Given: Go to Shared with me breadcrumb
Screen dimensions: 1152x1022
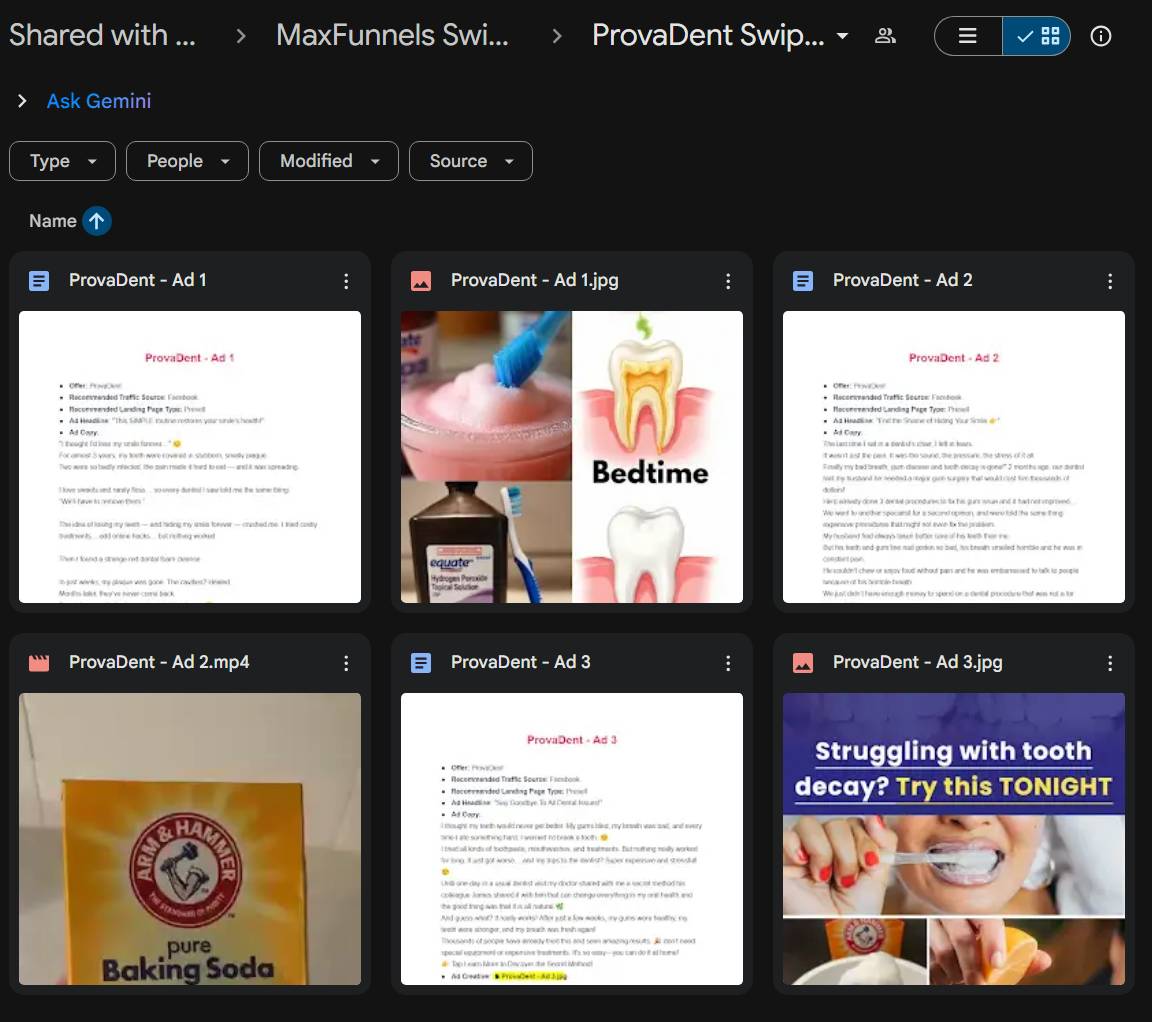Looking at the screenshot, I should 102,35.
